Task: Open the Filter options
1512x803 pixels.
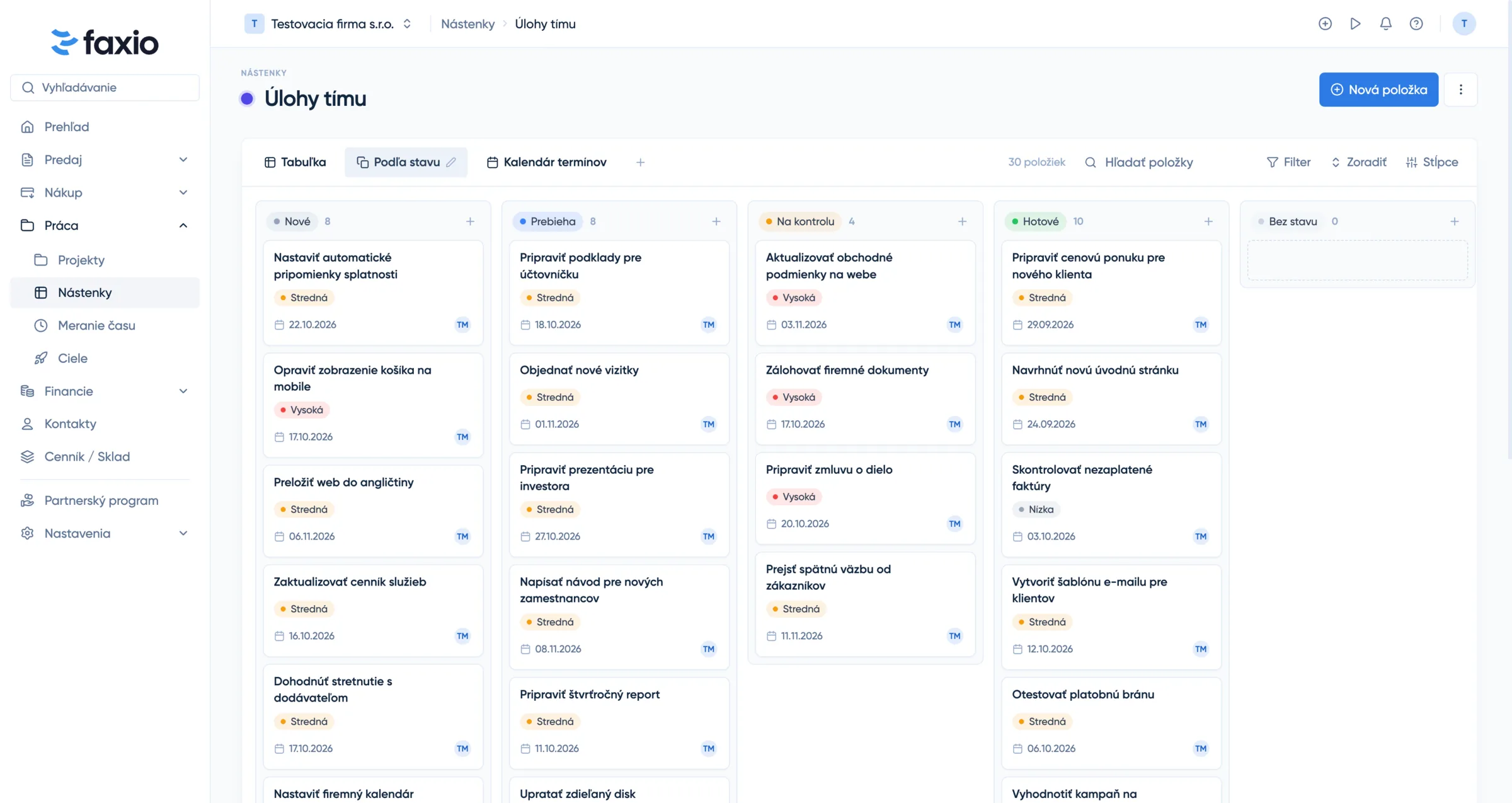Action: 1288,162
